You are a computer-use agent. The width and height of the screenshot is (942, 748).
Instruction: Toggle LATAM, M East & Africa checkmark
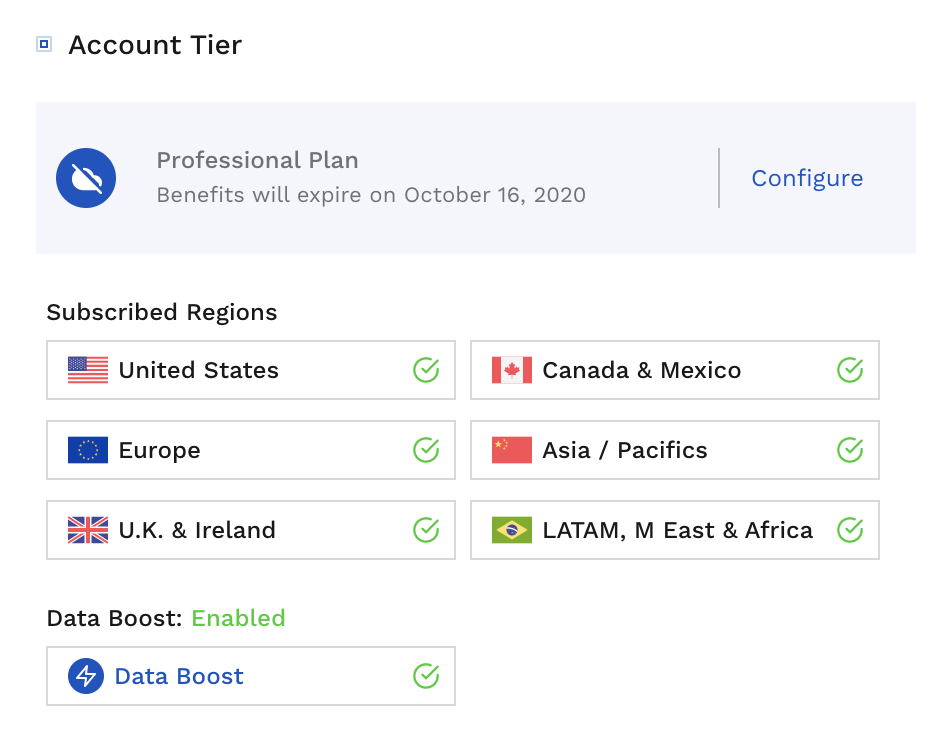[x=850, y=530]
